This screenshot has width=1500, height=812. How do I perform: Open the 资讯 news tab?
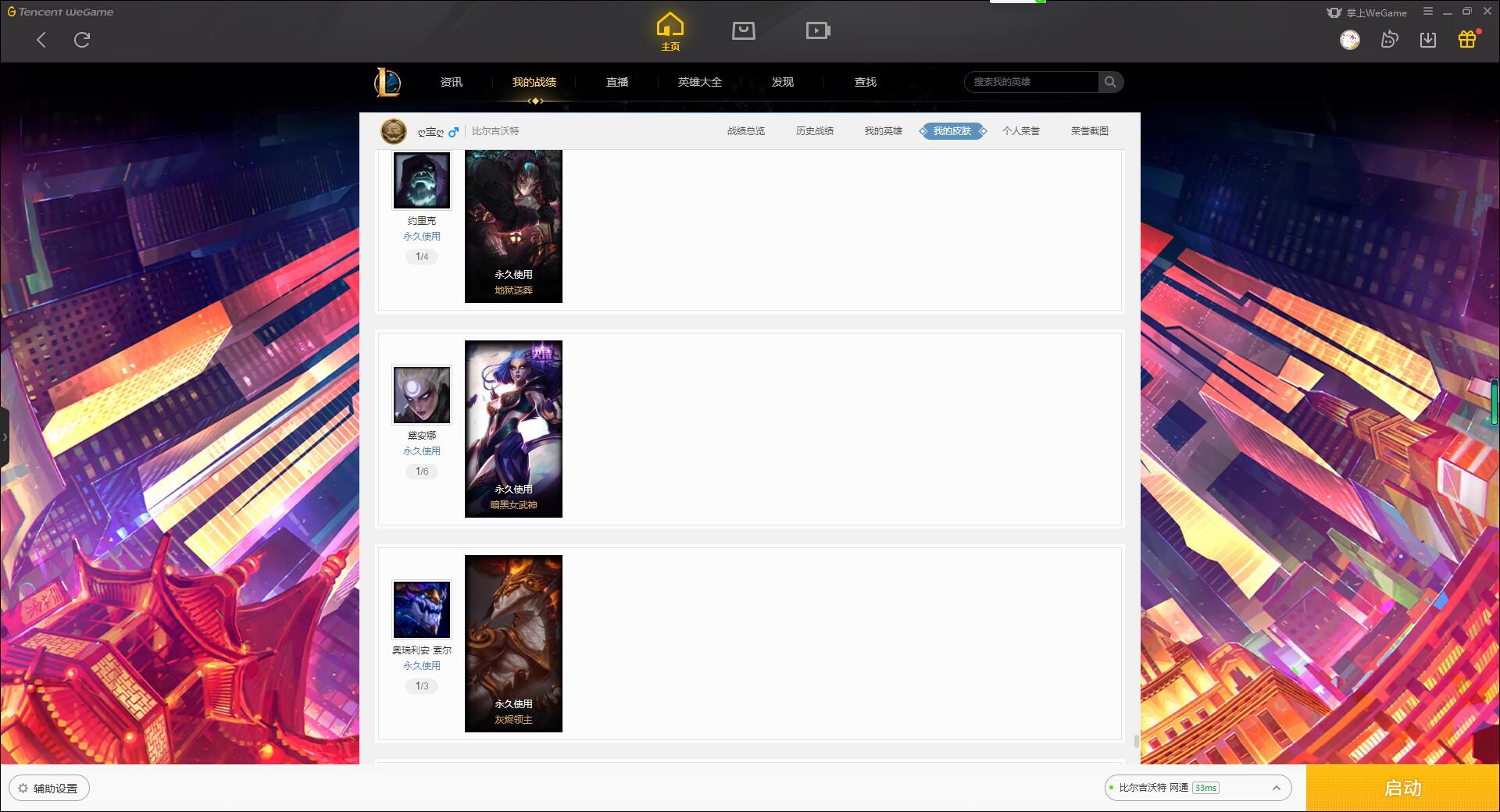pyautogui.click(x=452, y=82)
